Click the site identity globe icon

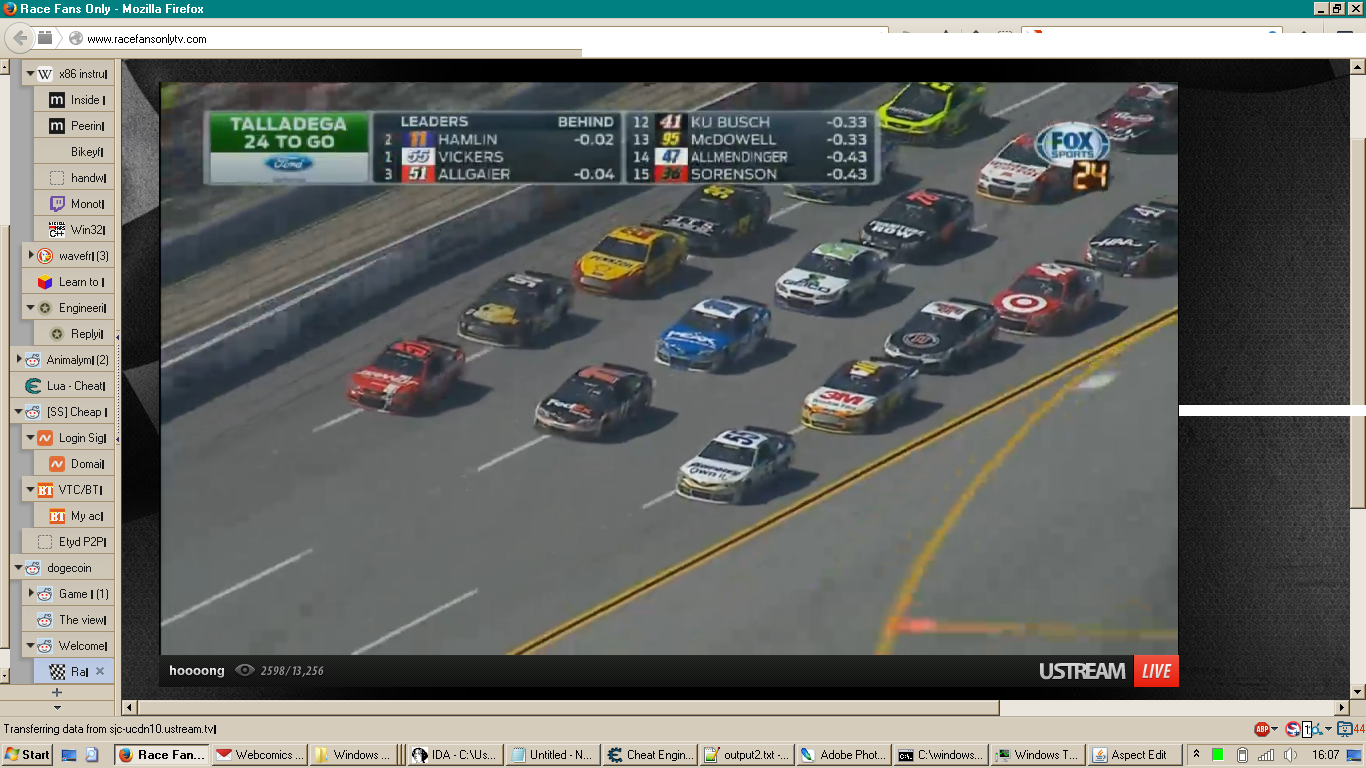click(75, 39)
